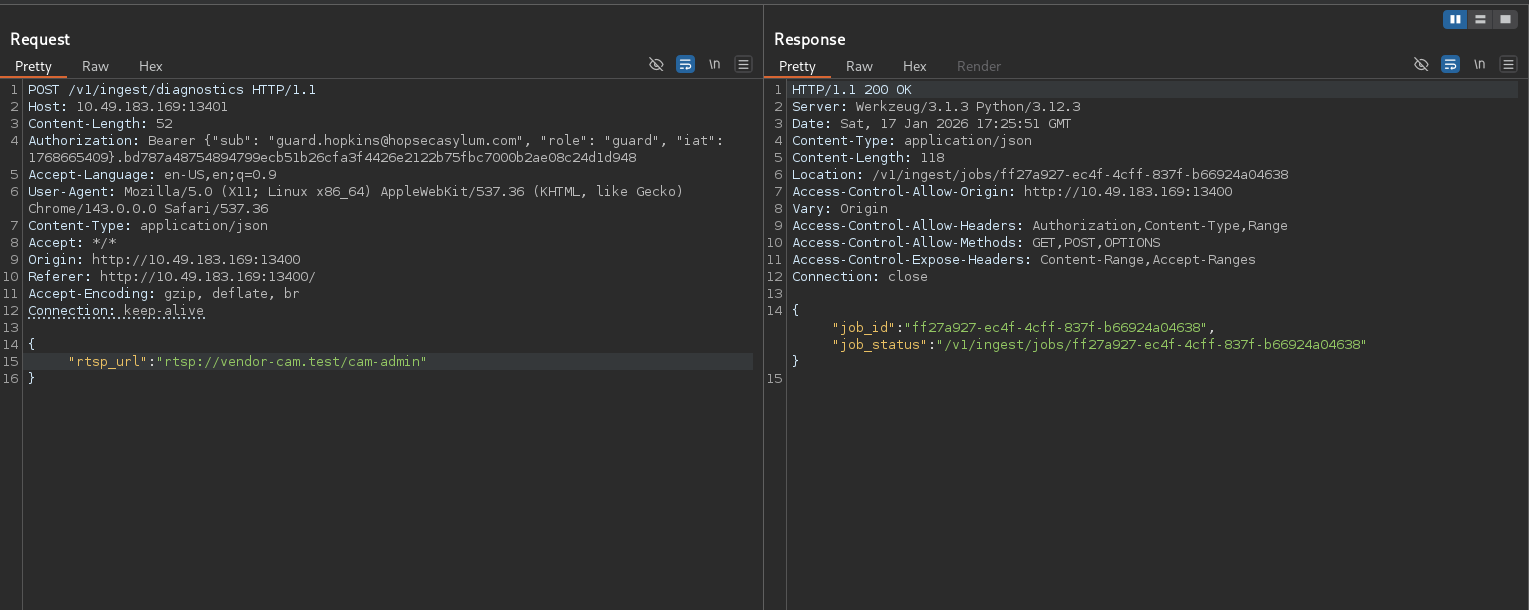1529x610 pixels.
Task: Toggle hidden message parts in Request panel
Action: click(x=656, y=64)
